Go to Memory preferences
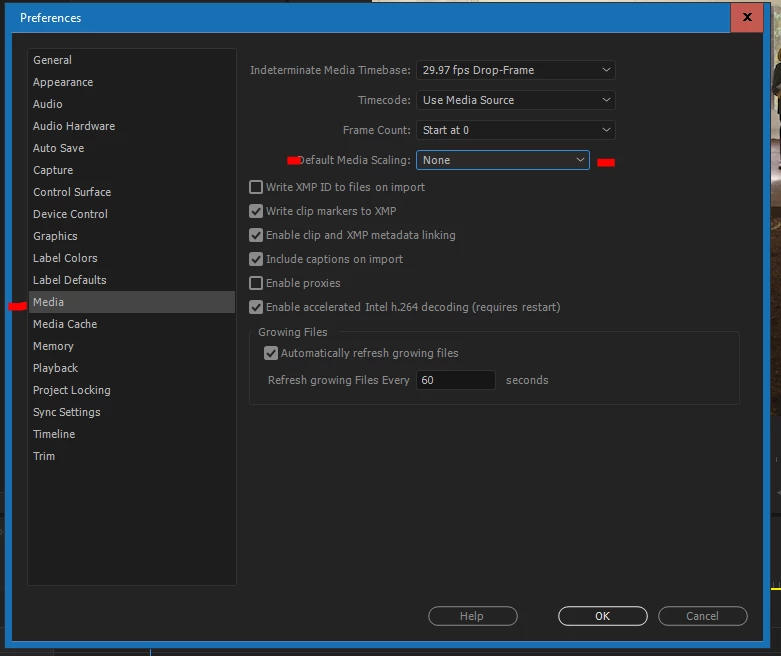 click(131, 346)
